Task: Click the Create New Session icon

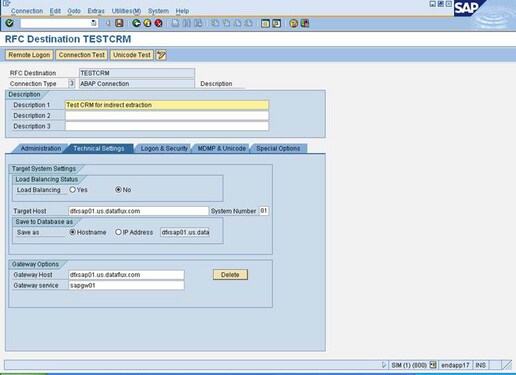Action: point(265,23)
